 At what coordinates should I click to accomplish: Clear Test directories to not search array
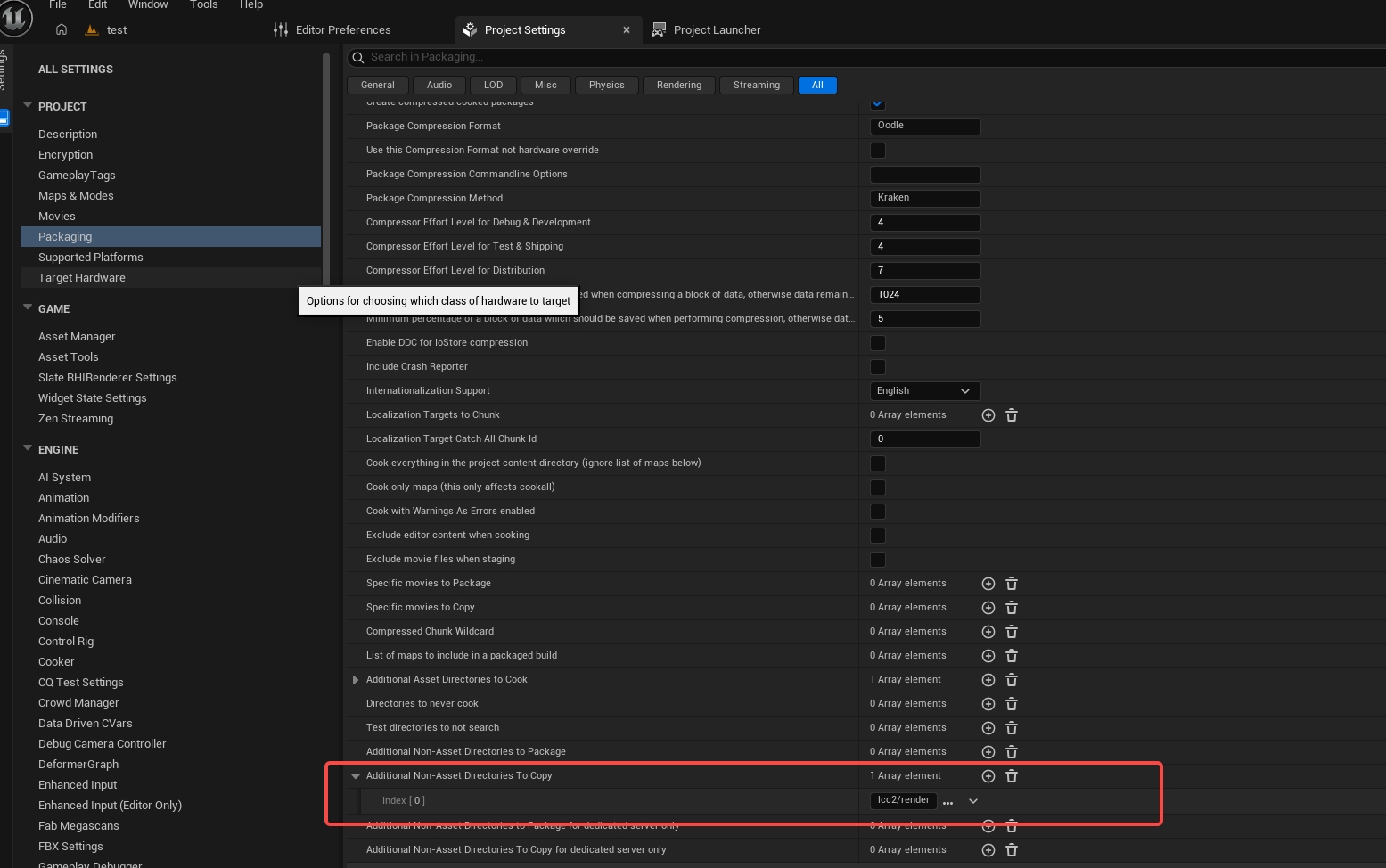[x=1012, y=728]
